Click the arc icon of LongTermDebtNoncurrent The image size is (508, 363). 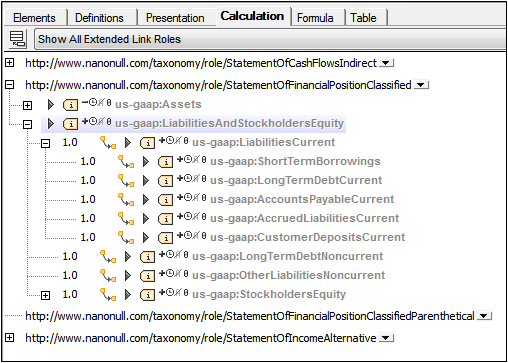click(x=108, y=257)
